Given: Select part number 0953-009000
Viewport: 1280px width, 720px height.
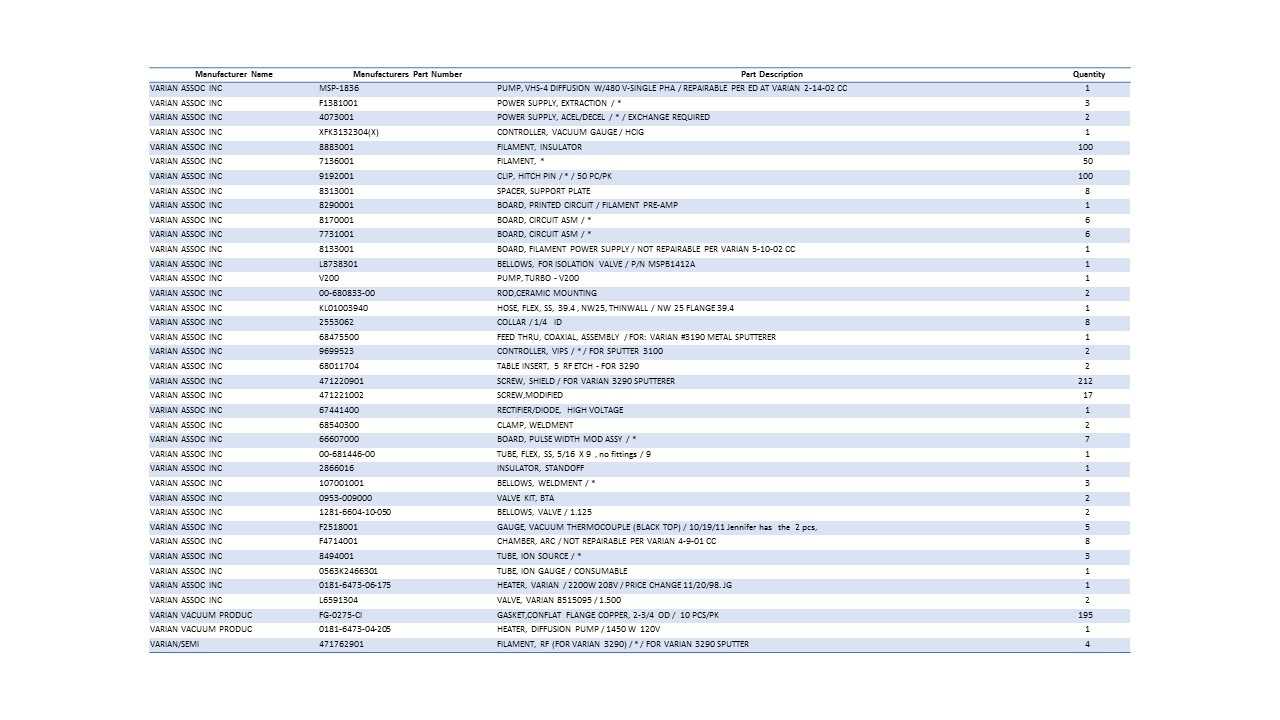Looking at the screenshot, I should click(x=345, y=498).
